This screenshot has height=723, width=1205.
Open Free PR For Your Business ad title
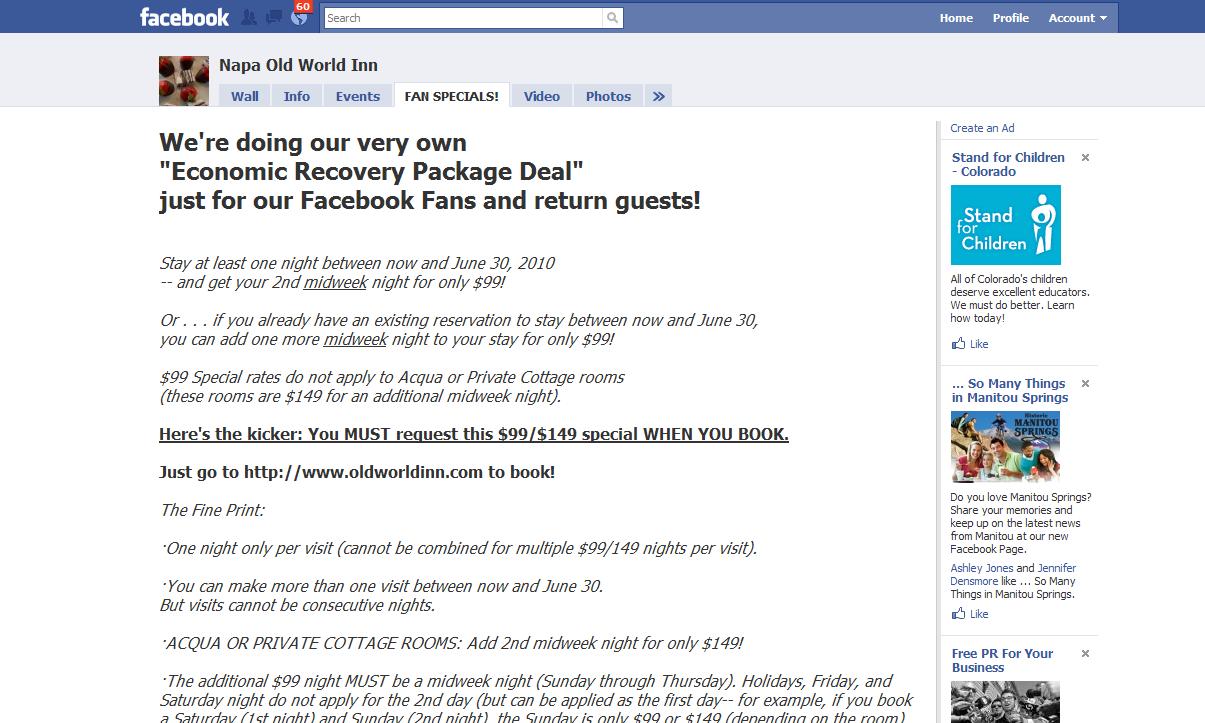[x=1002, y=660]
